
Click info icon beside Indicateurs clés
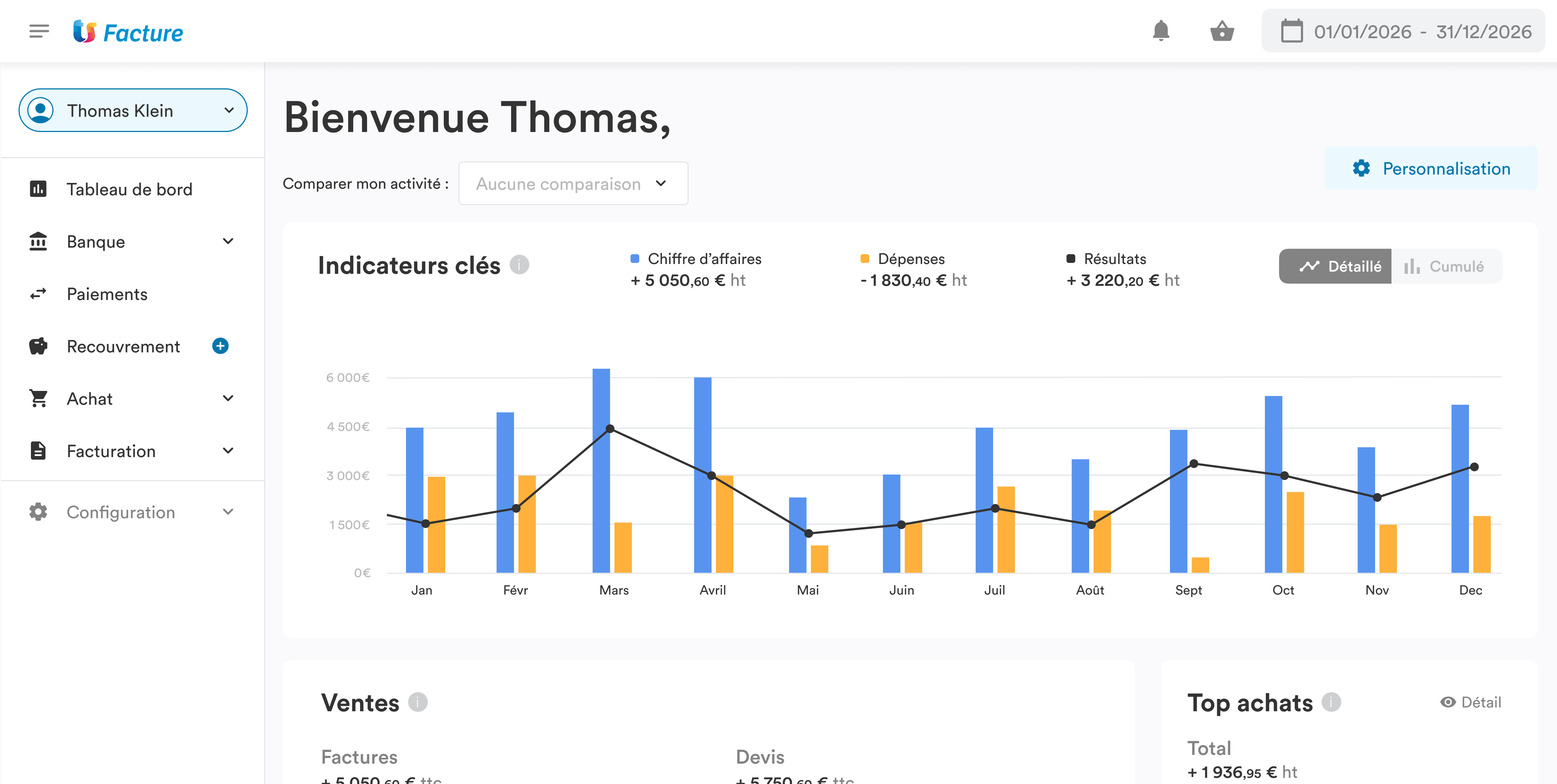[519, 265]
